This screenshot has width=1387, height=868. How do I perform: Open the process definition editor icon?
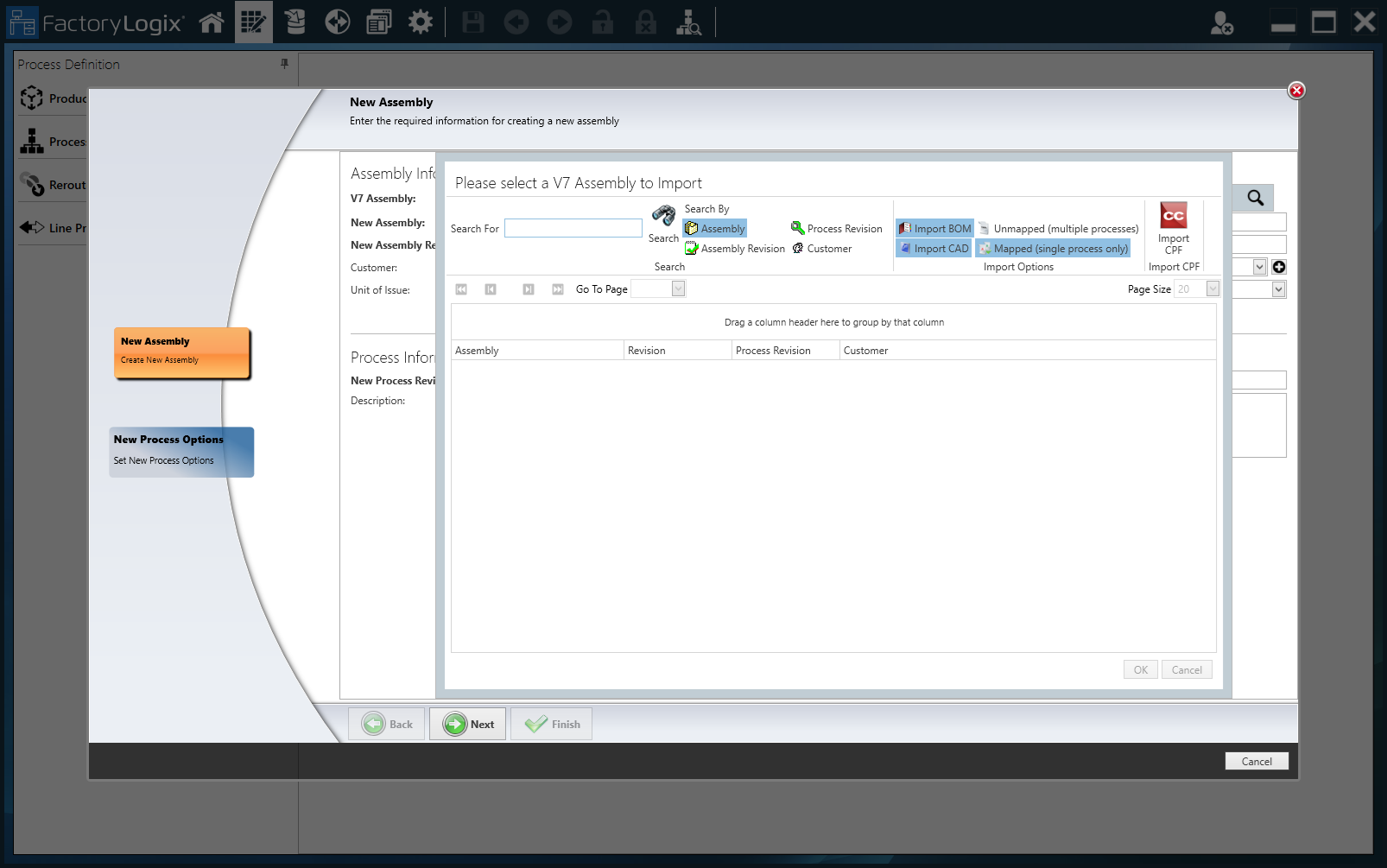253,22
